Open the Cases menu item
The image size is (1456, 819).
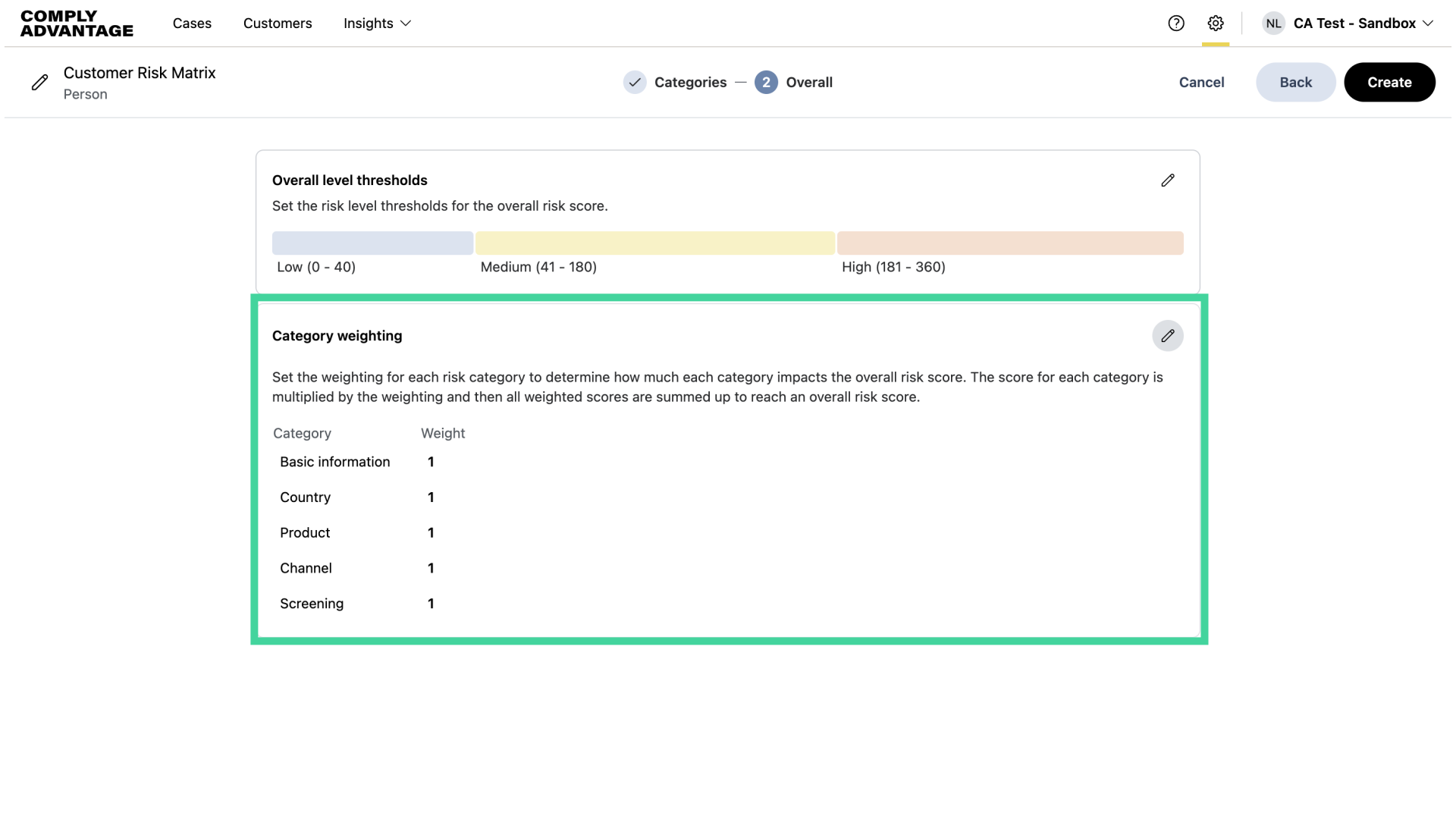192,24
